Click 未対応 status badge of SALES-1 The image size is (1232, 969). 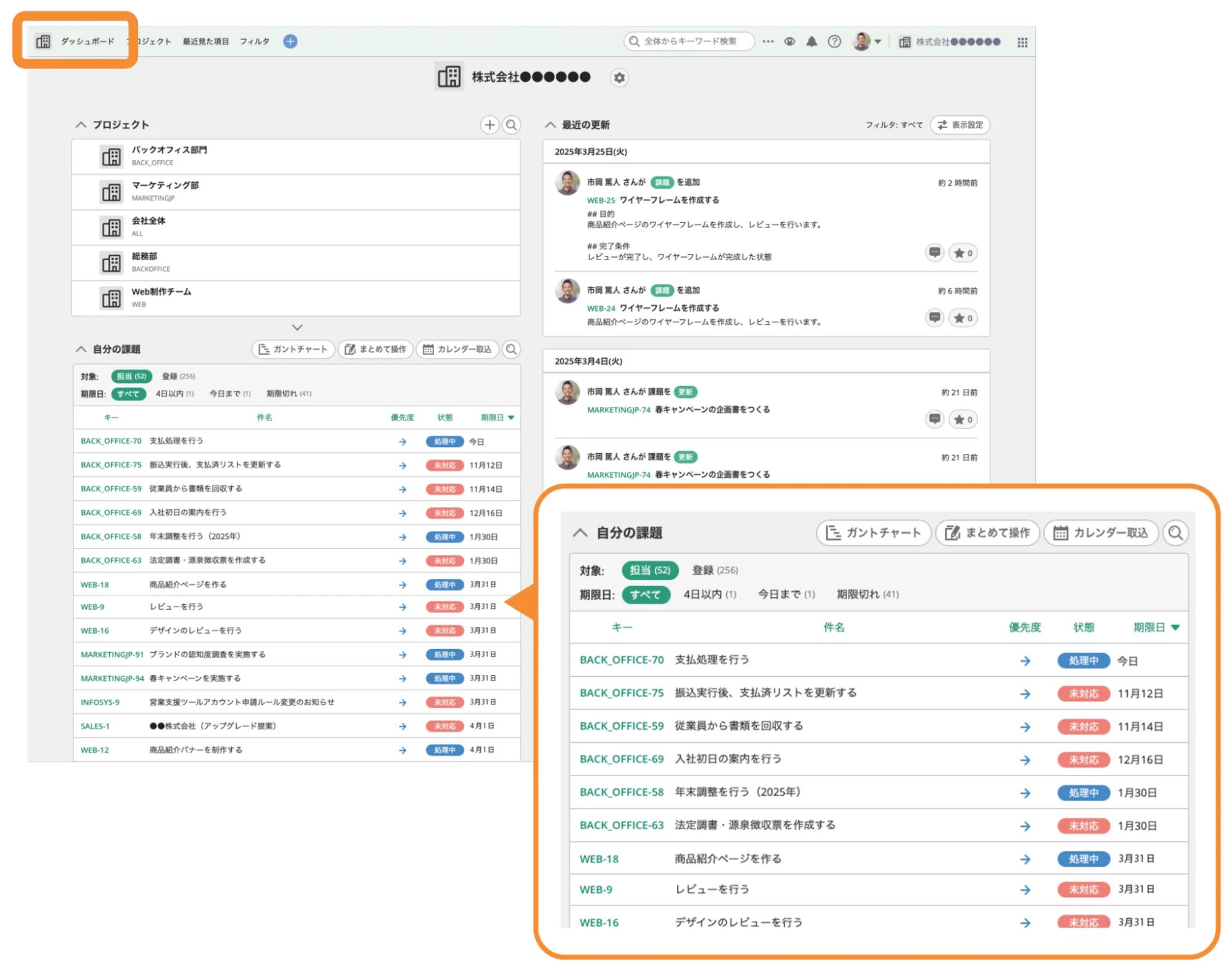click(x=445, y=727)
